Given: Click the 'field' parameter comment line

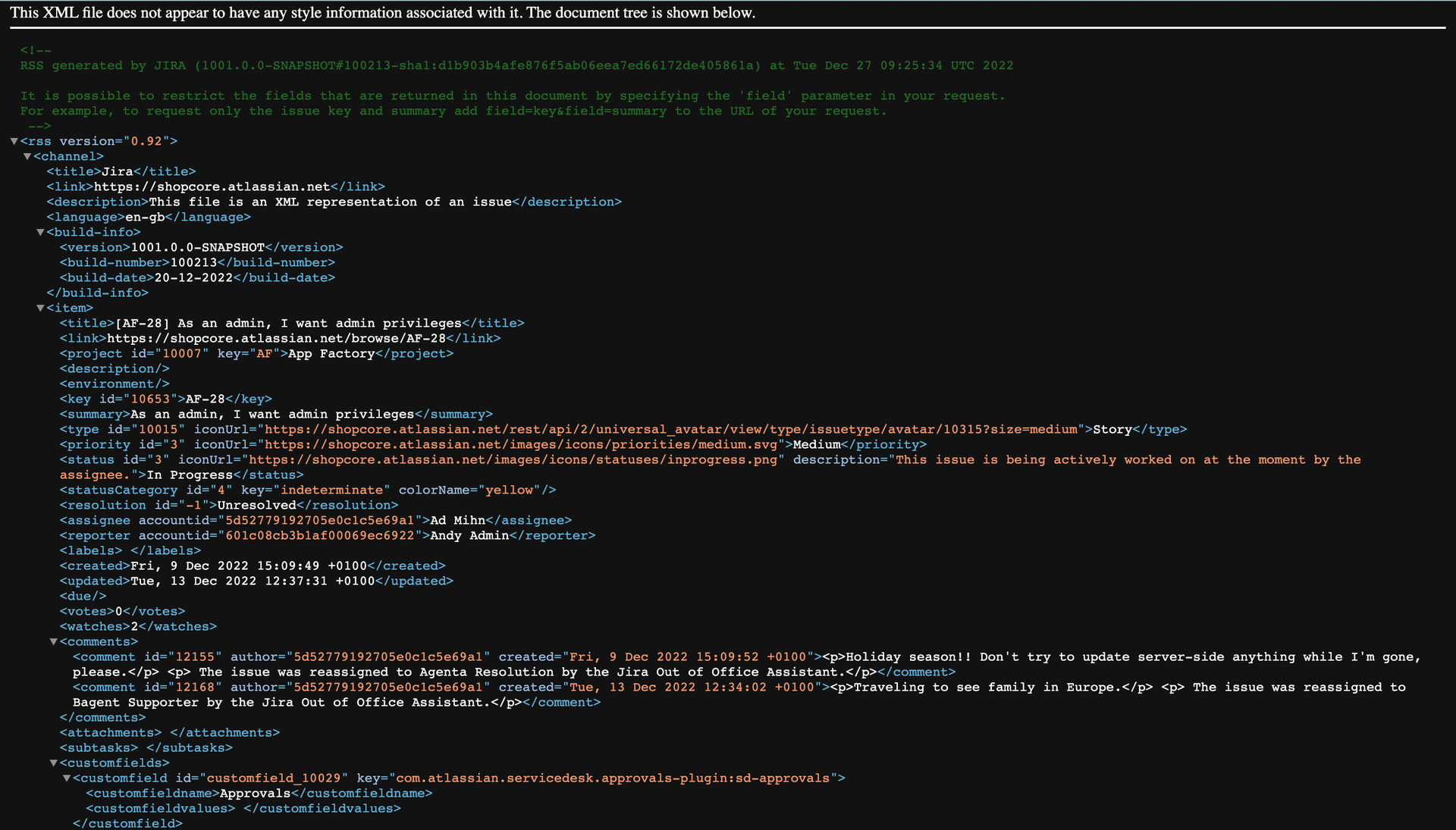Looking at the screenshot, I should 513,96.
